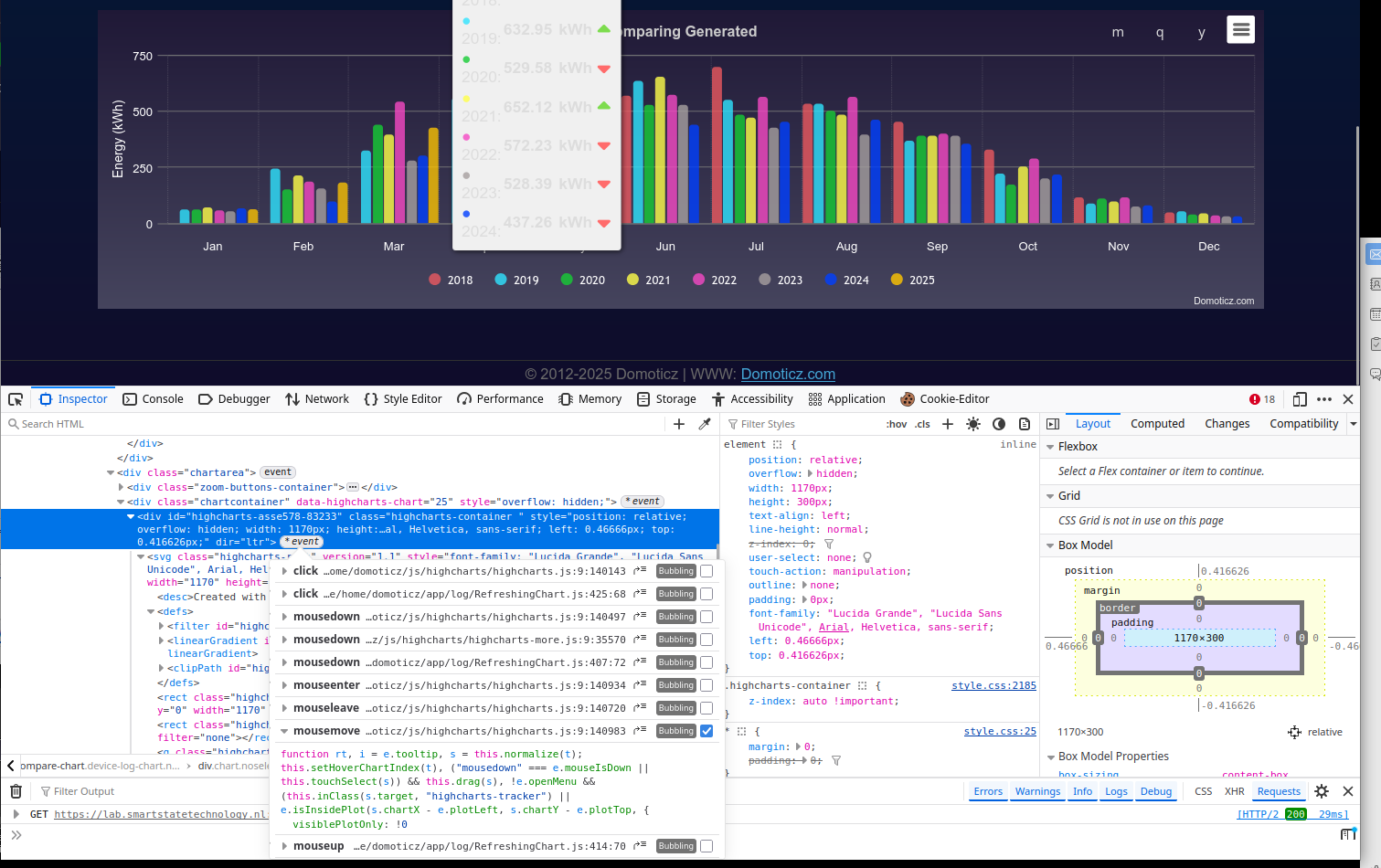This screenshot has width=1381, height=868.
Task: Collapse the Grid section
Action: pos(1050,496)
